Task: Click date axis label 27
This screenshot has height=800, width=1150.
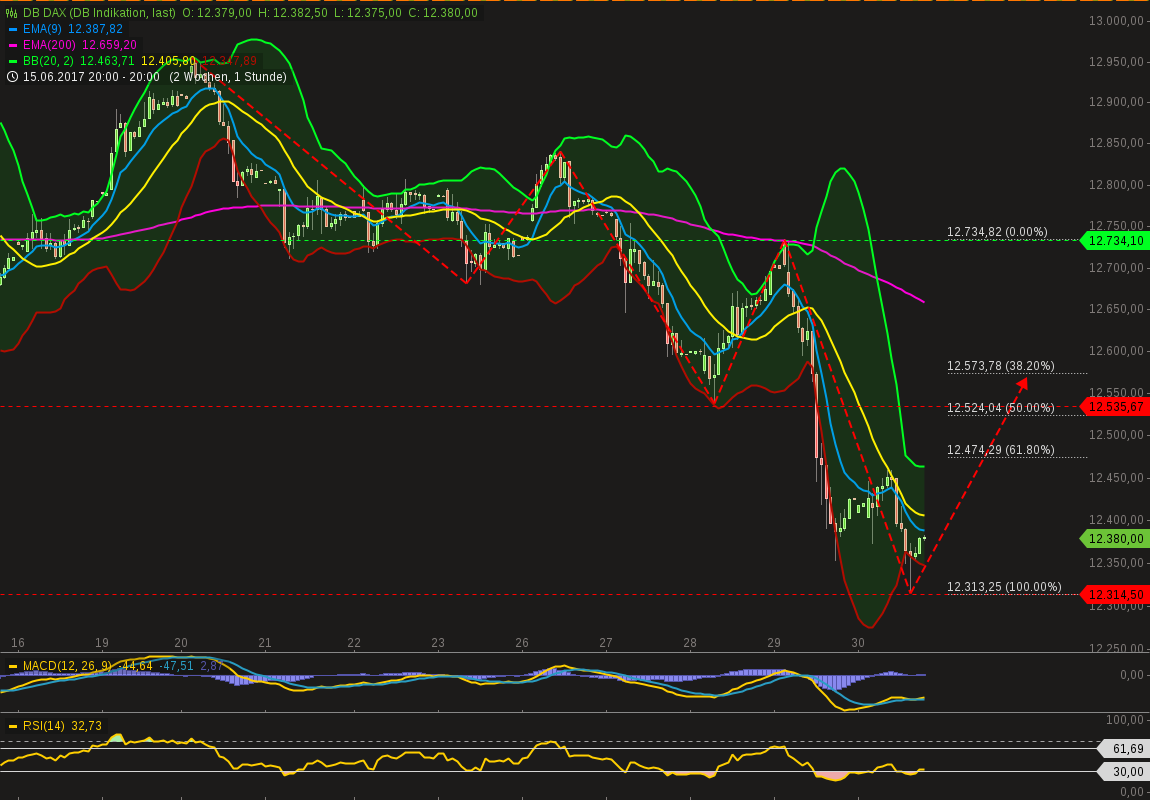Action: [606, 643]
